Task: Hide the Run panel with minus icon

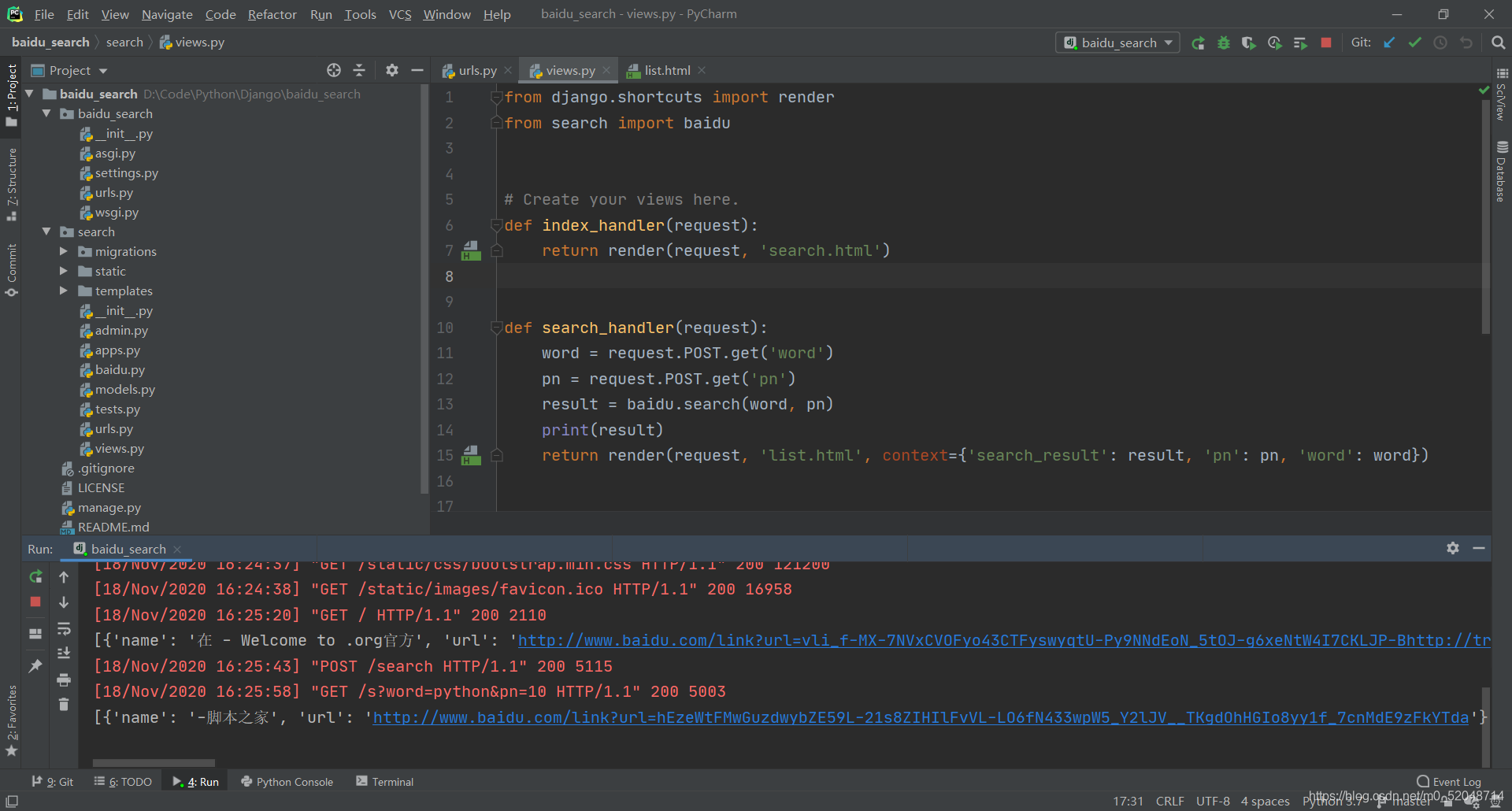Action: tap(1479, 548)
